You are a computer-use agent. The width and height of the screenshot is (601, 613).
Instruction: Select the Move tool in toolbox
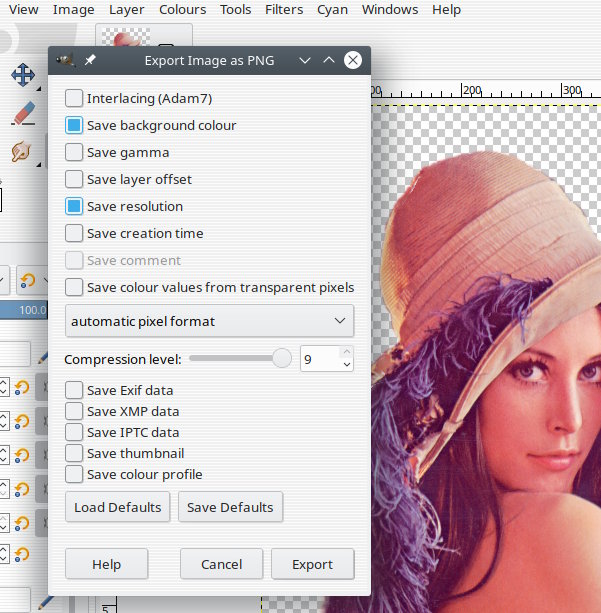tap(23, 76)
